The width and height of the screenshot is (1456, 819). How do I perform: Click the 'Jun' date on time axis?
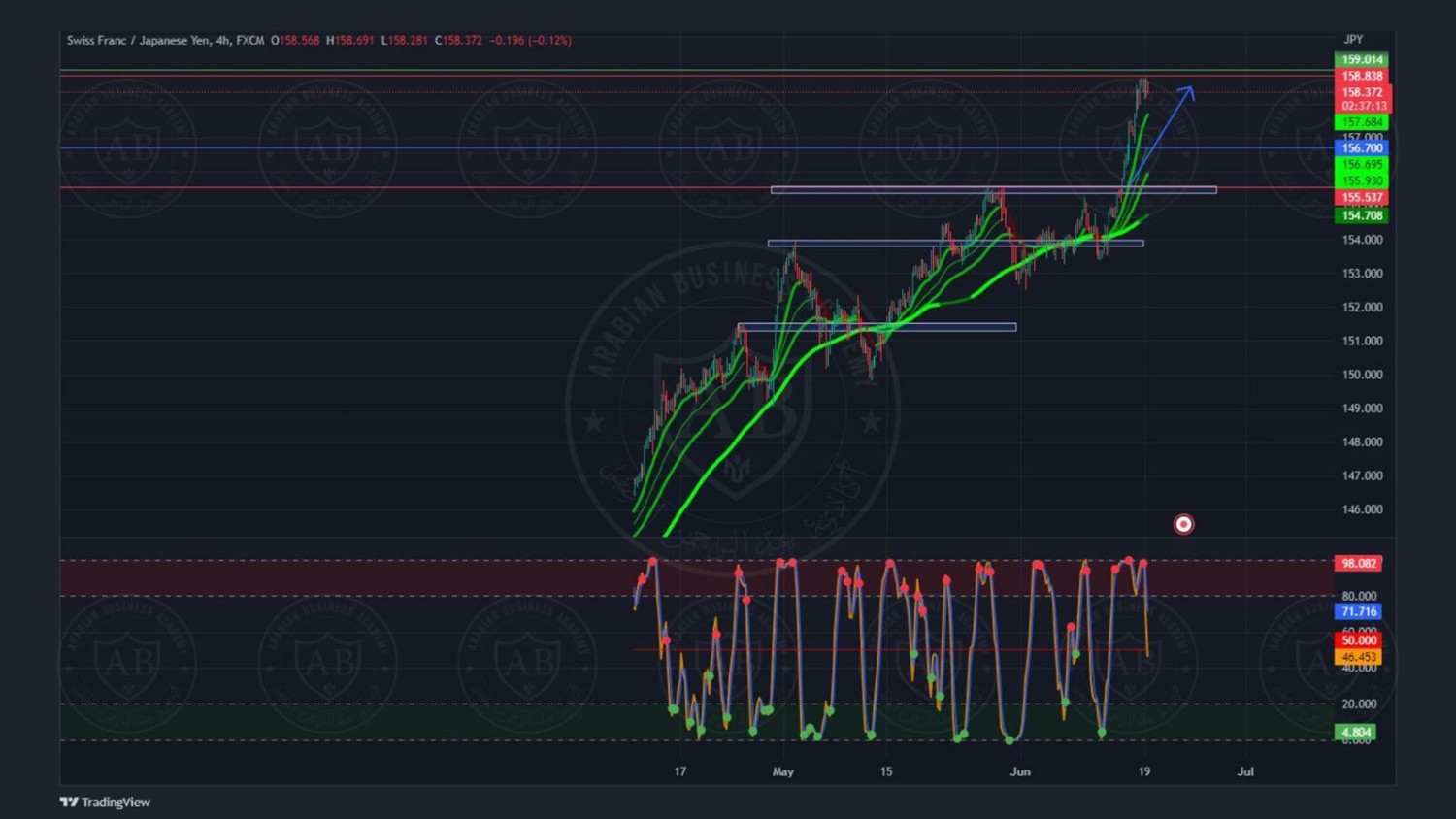tap(1019, 771)
